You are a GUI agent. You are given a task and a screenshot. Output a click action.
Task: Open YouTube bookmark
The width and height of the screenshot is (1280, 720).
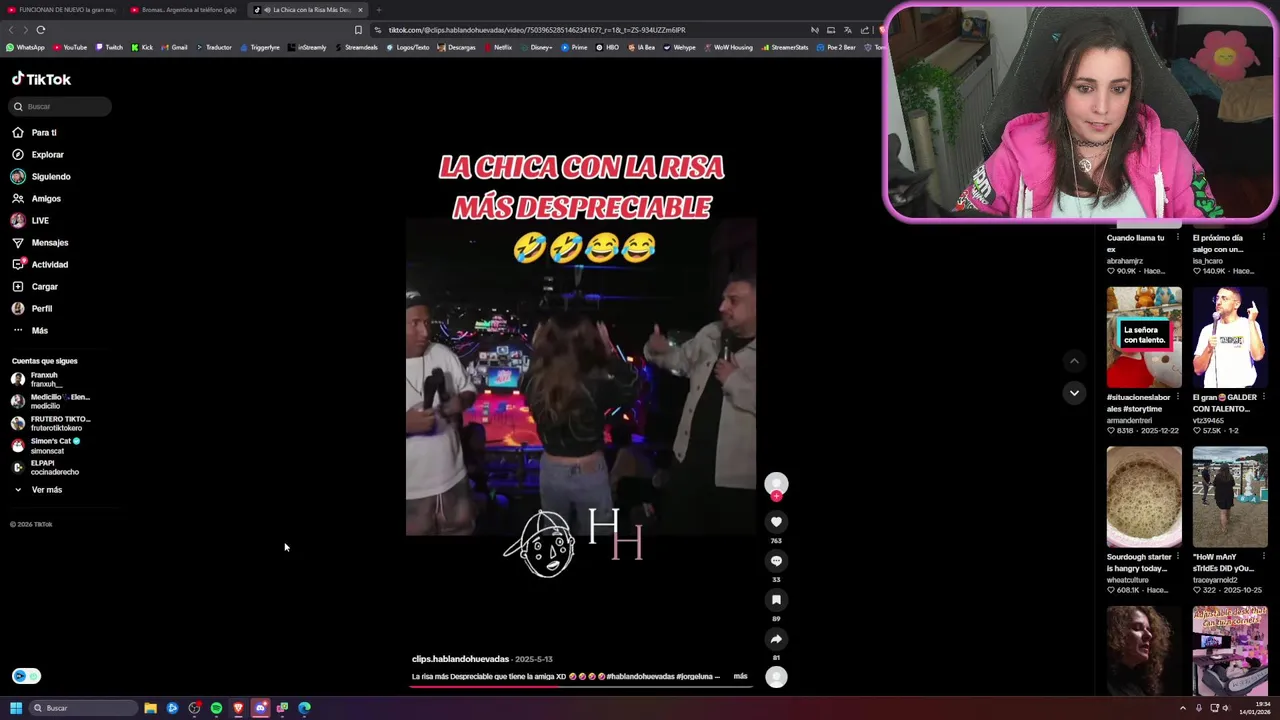click(x=70, y=47)
